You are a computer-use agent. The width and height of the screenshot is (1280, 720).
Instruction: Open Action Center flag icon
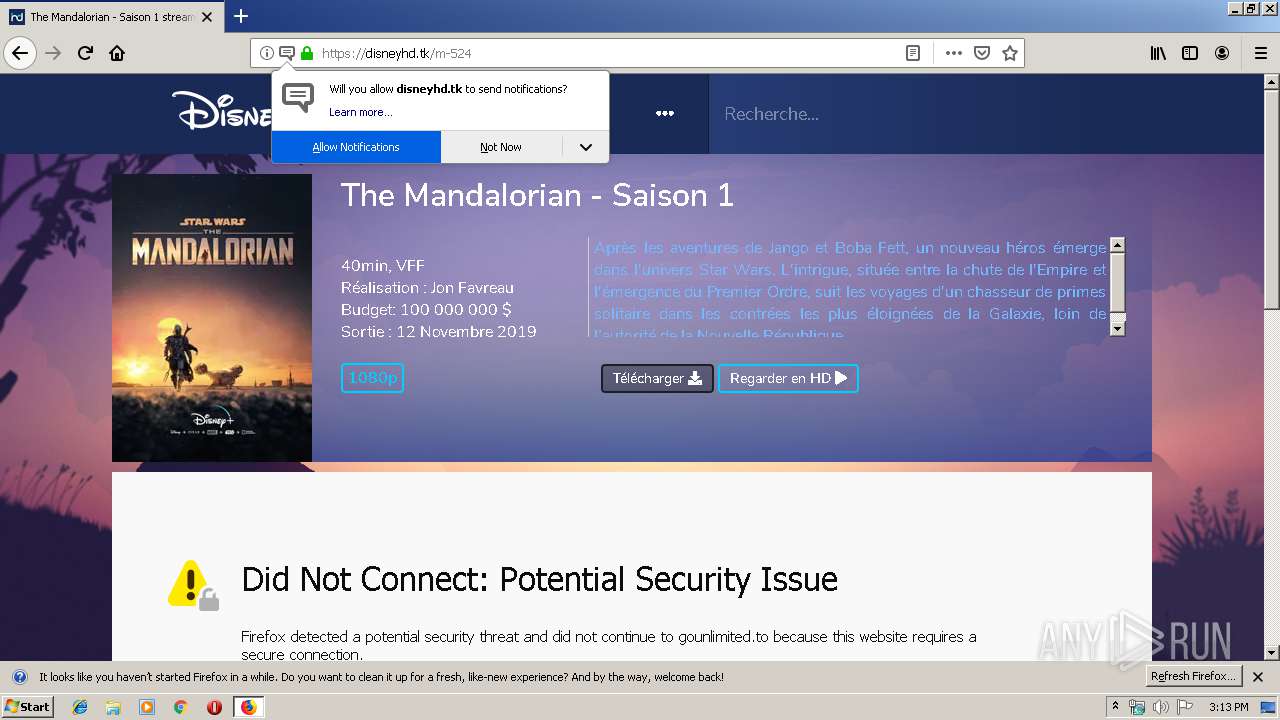(x=1185, y=707)
